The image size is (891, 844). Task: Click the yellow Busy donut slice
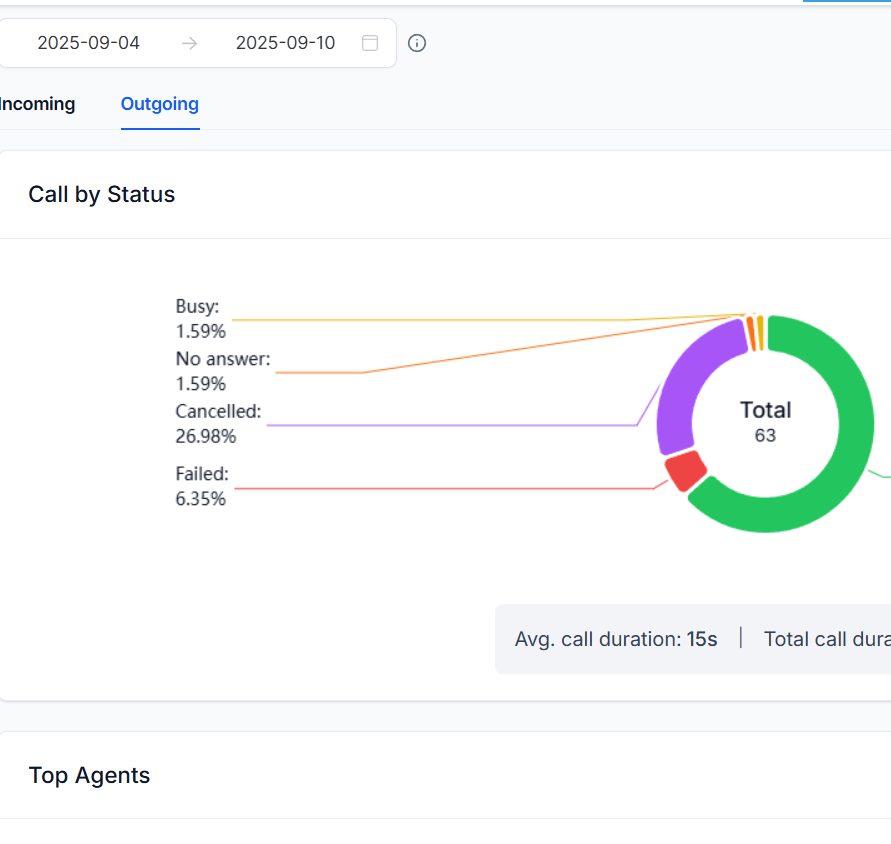point(760,331)
